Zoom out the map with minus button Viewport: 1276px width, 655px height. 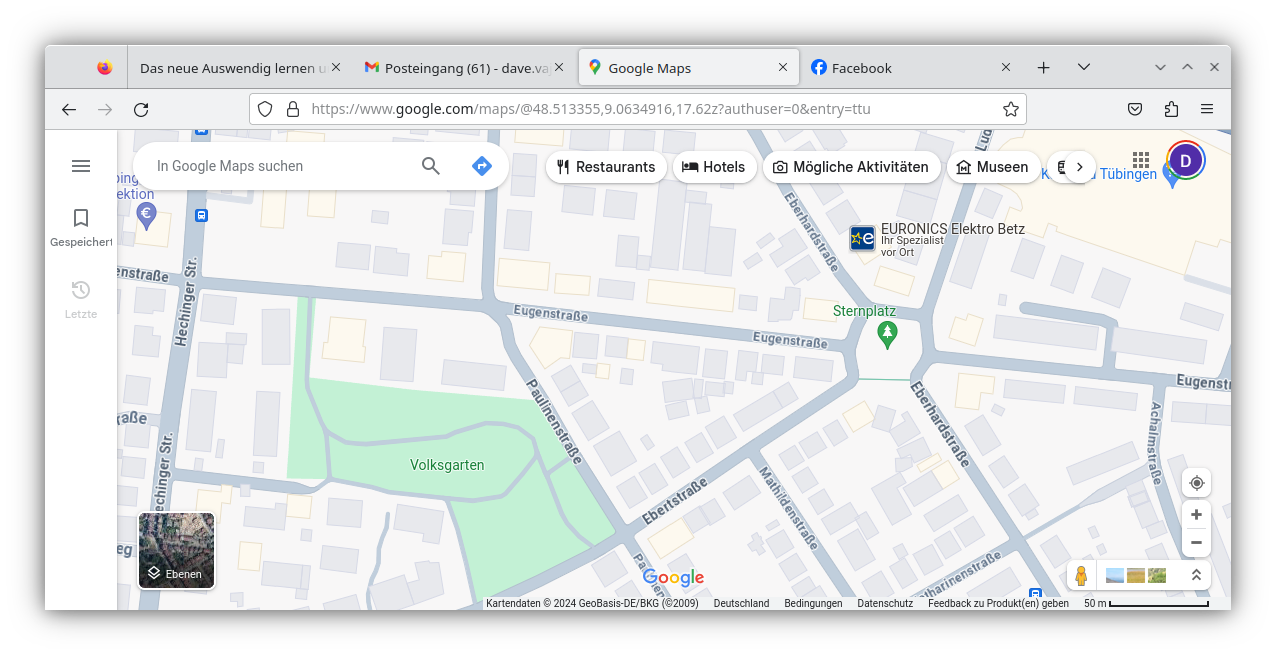pyautogui.click(x=1196, y=543)
